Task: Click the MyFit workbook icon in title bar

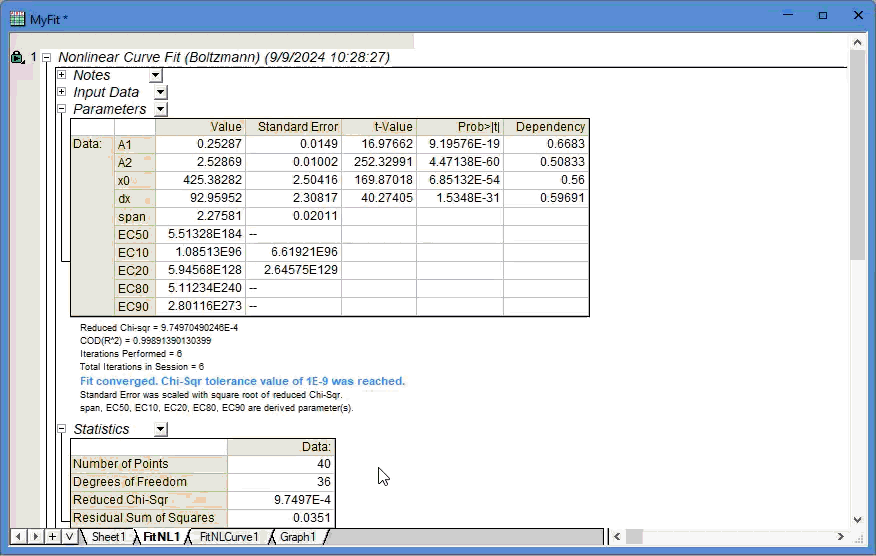Action: 17,19
